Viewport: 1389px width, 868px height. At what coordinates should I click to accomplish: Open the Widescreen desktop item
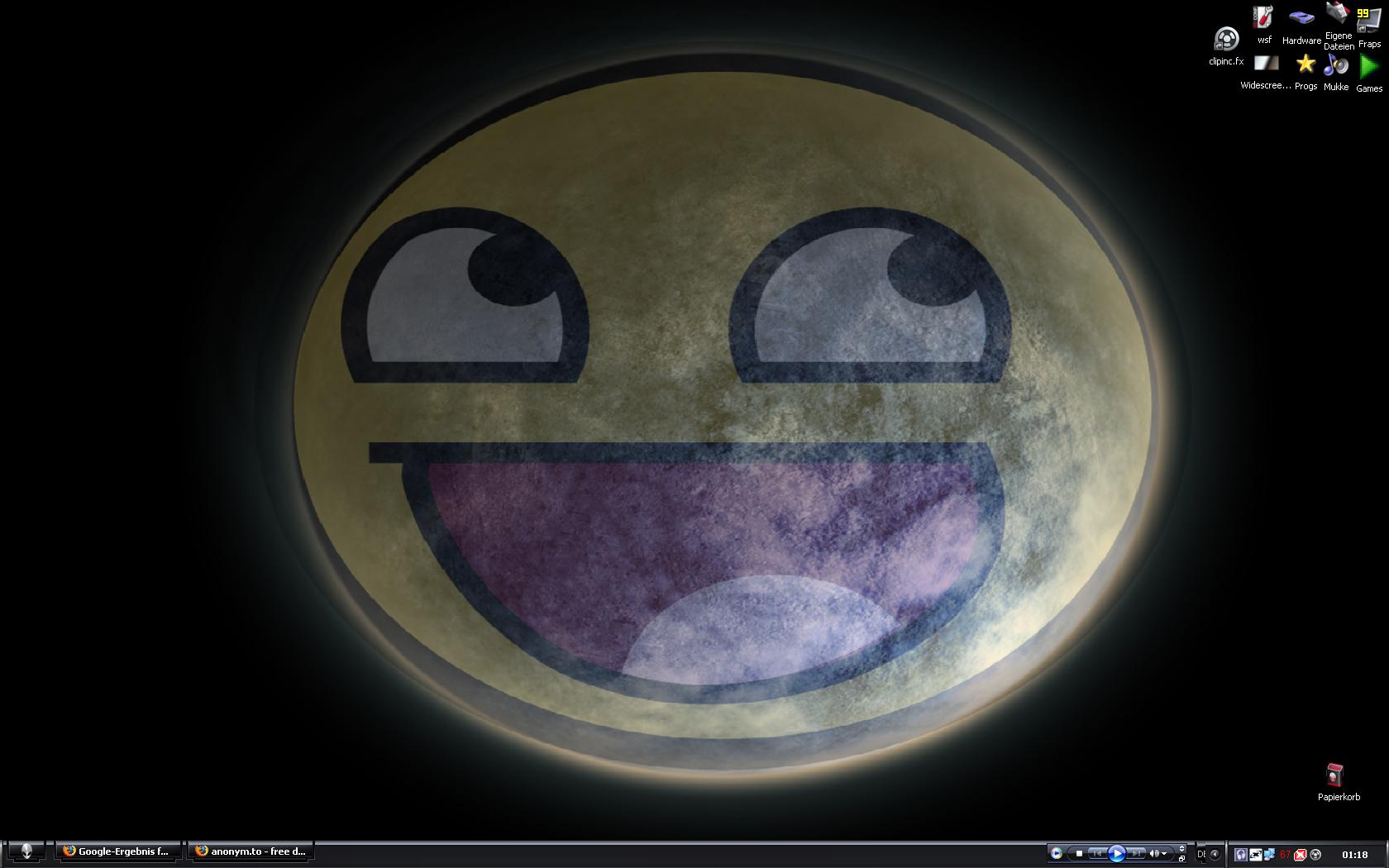[1266, 64]
